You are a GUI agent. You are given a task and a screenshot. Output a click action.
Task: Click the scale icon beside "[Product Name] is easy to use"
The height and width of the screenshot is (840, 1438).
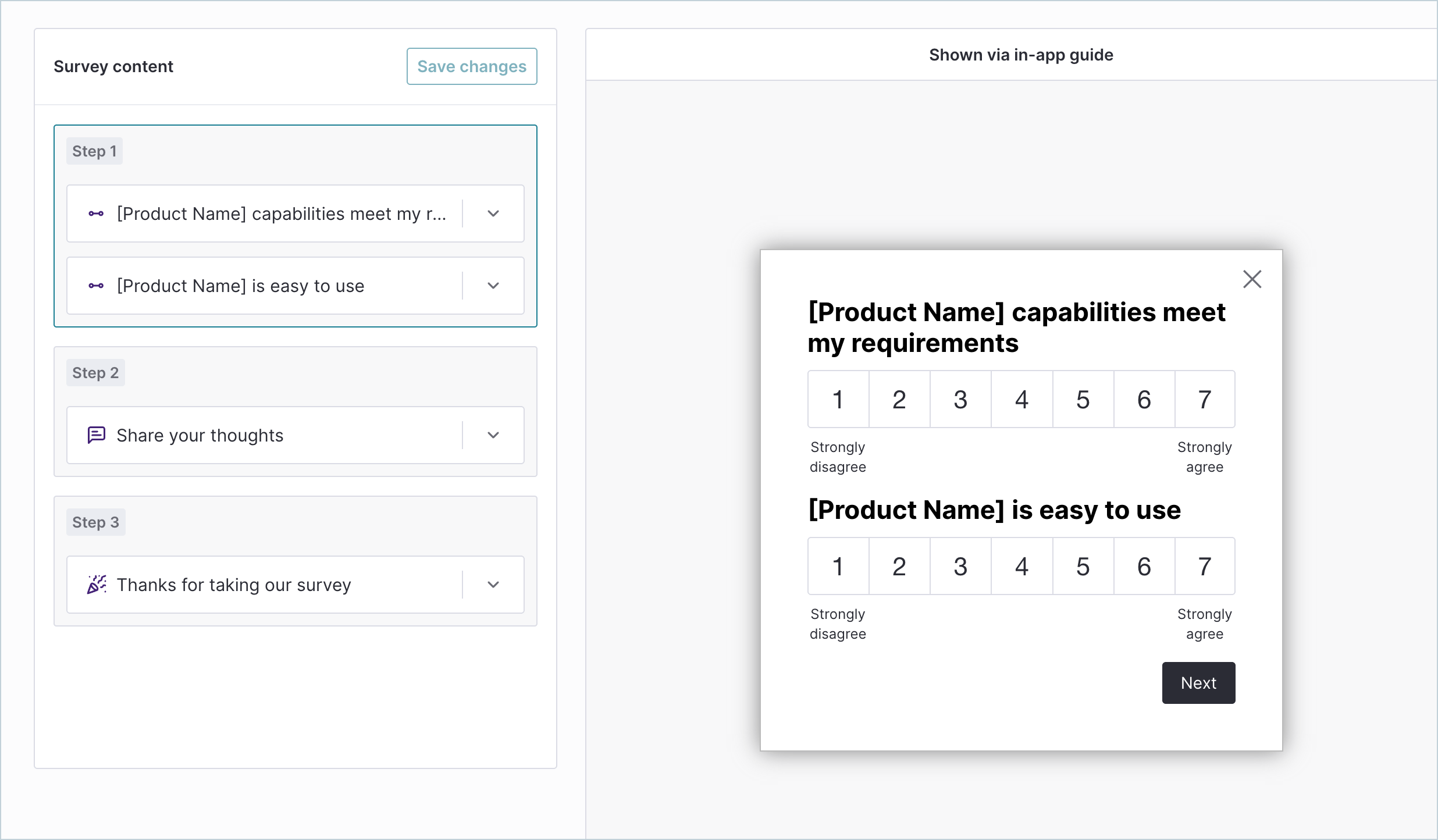click(x=97, y=286)
